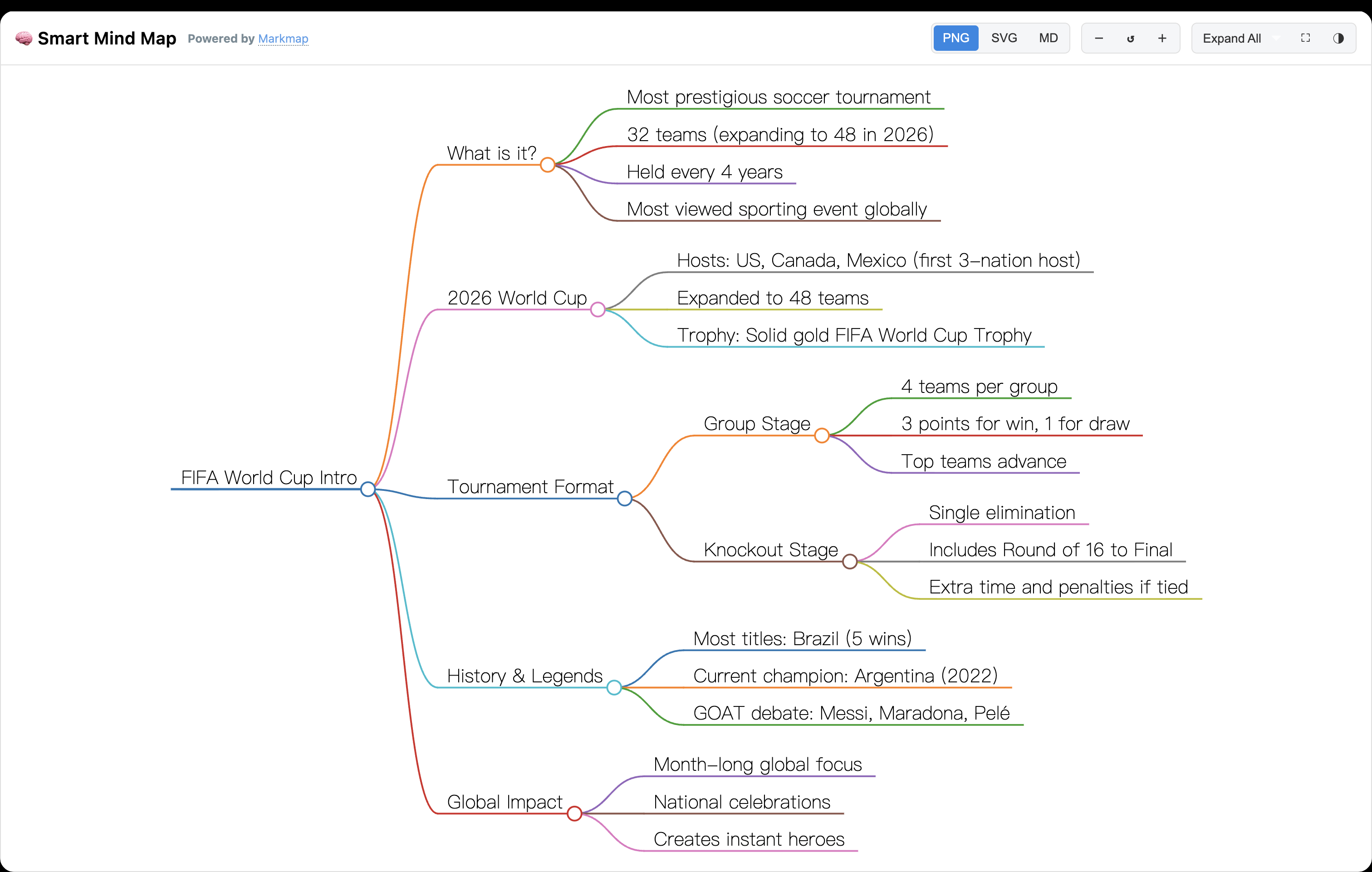The width and height of the screenshot is (1372, 872).
Task: Click the Expand All button
Action: (1233, 38)
